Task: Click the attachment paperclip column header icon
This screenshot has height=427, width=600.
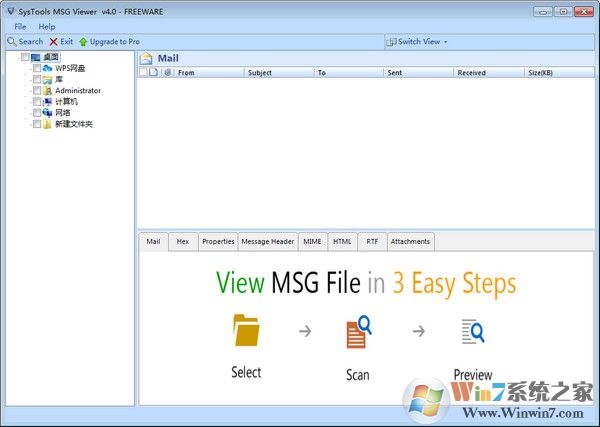Action: point(168,72)
